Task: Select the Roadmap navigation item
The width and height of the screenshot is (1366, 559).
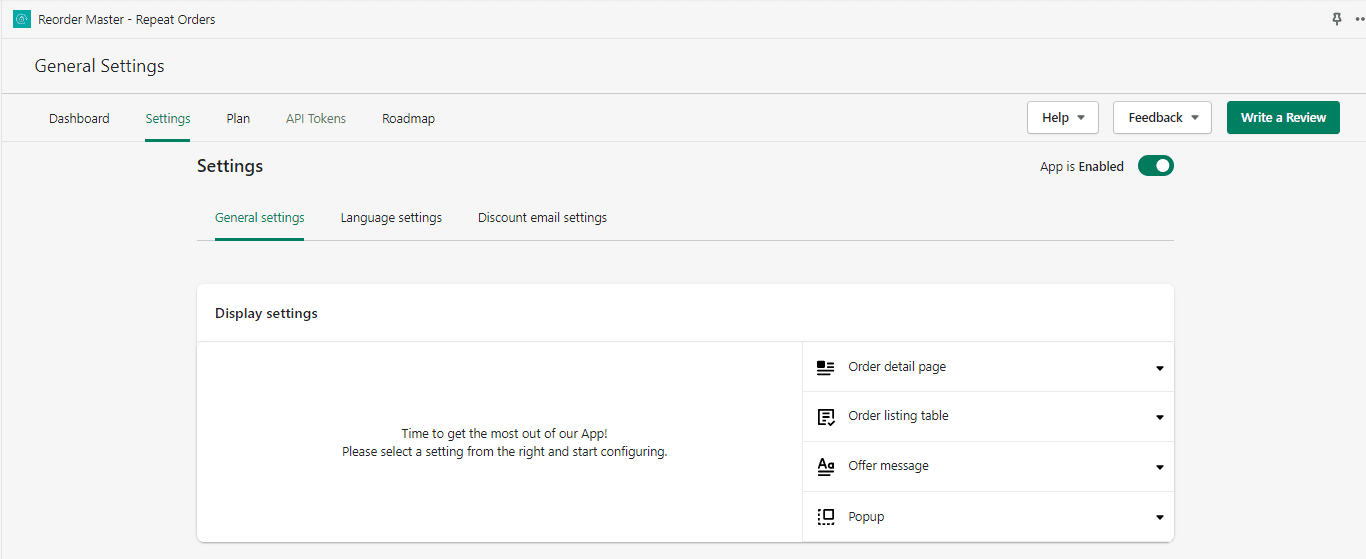Action: (x=408, y=119)
